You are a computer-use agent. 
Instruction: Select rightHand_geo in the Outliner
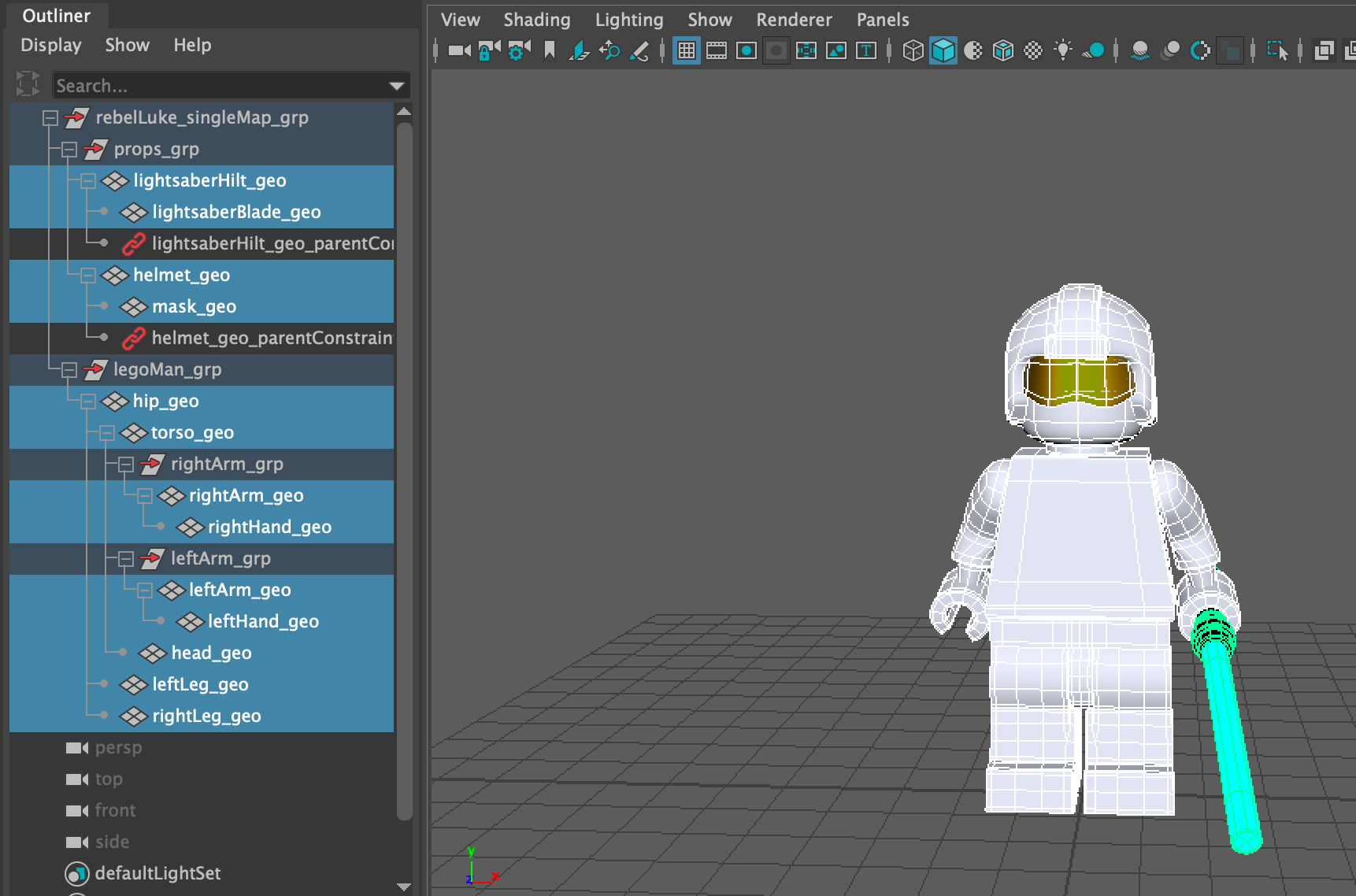202,528
